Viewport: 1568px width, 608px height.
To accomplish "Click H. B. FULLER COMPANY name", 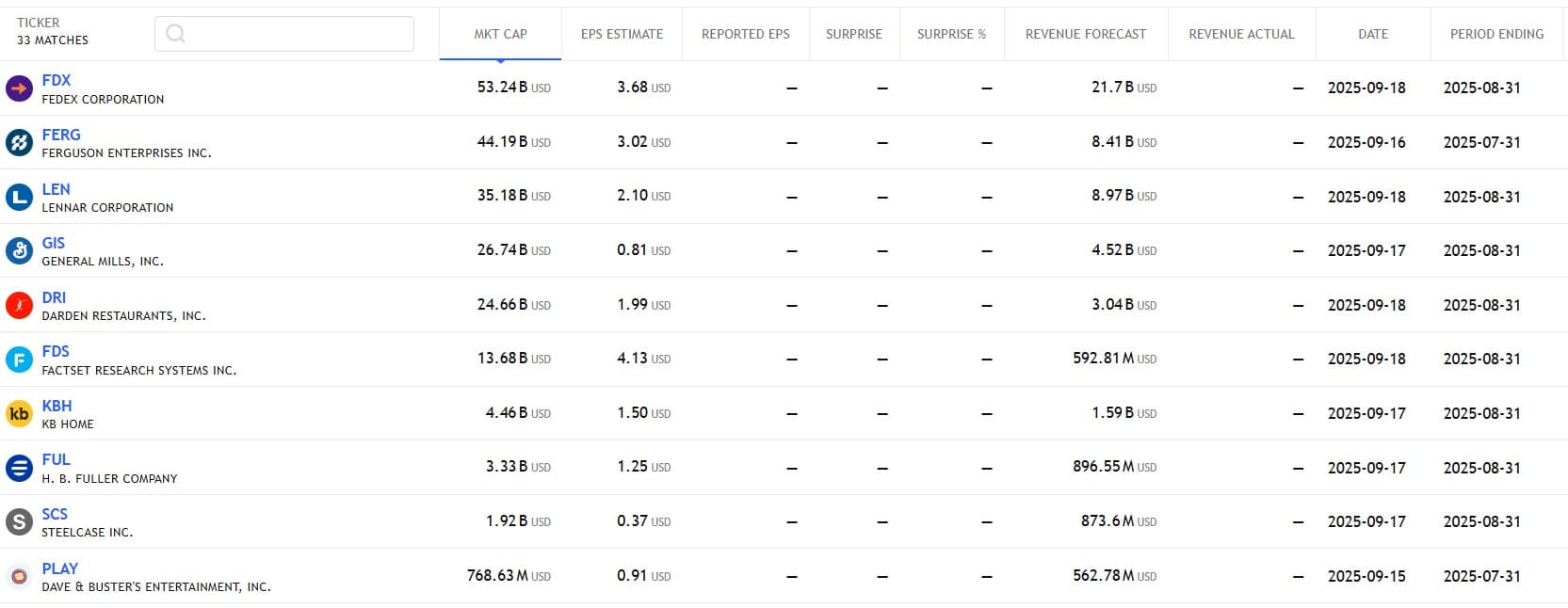I will tap(109, 479).
